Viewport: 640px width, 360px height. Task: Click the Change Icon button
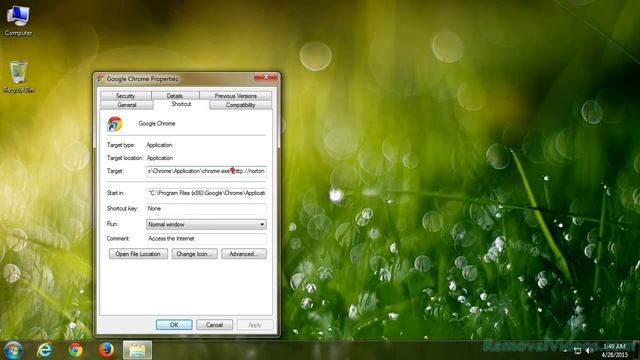(194, 254)
